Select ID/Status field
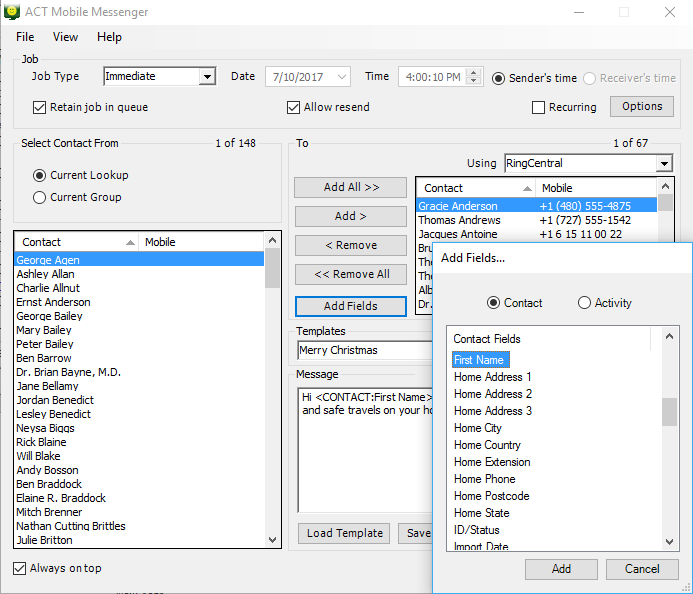The width and height of the screenshot is (693, 594). click(476, 530)
